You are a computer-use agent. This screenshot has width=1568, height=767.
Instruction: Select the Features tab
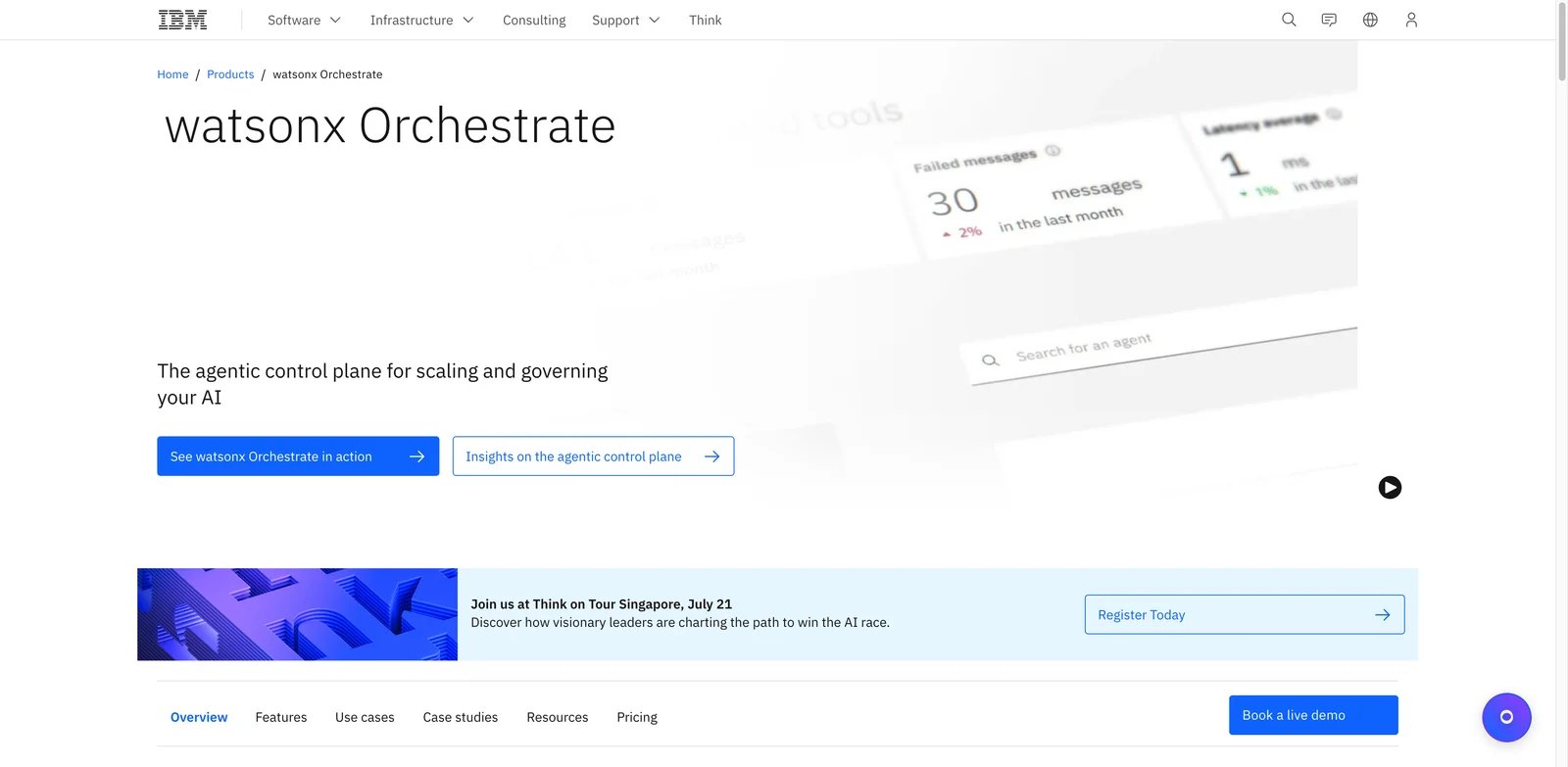(x=281, y=717)
